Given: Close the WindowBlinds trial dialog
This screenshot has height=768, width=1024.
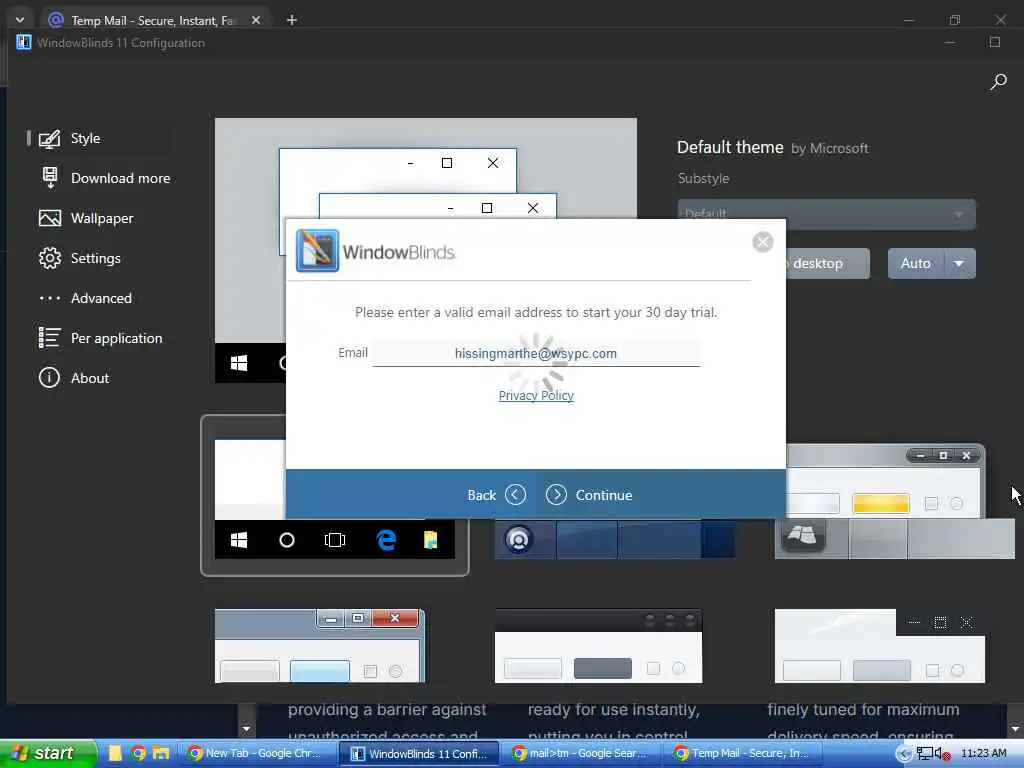Looking at the screenshot, I should (762, 242).
